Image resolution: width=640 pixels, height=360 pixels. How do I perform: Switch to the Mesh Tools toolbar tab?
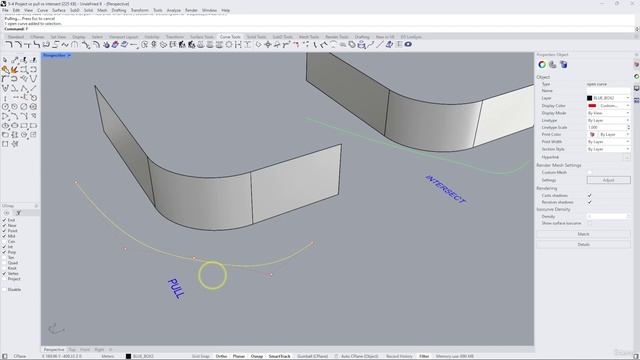pos(309,37)
